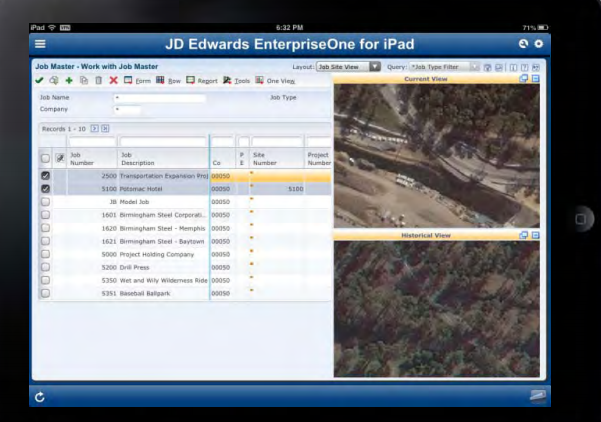
Task: Click the circular arrow icon beside the gear
Action: [523, 44]
